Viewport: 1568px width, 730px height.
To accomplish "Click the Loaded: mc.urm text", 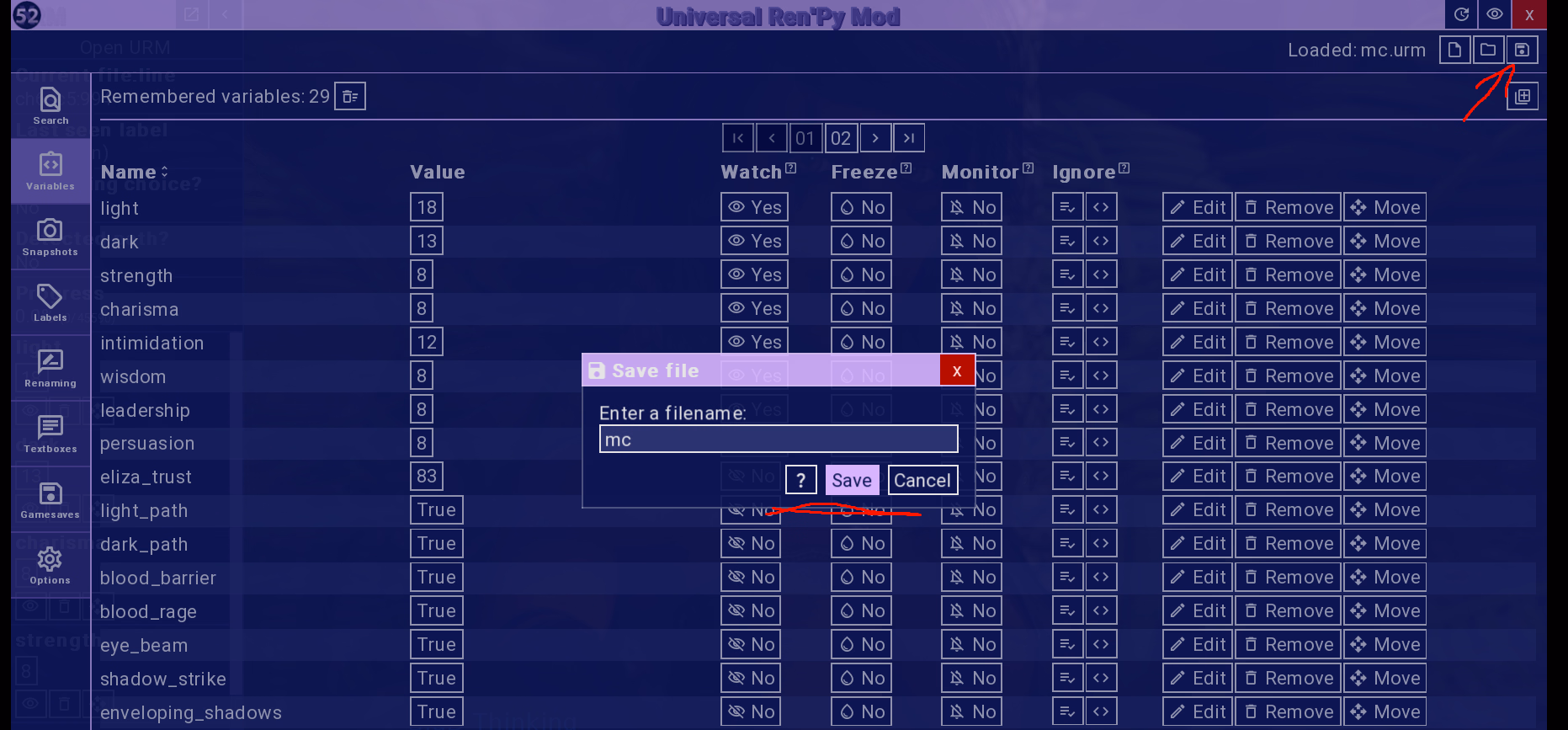I will pyautogui.click(x=1357, y=51).
